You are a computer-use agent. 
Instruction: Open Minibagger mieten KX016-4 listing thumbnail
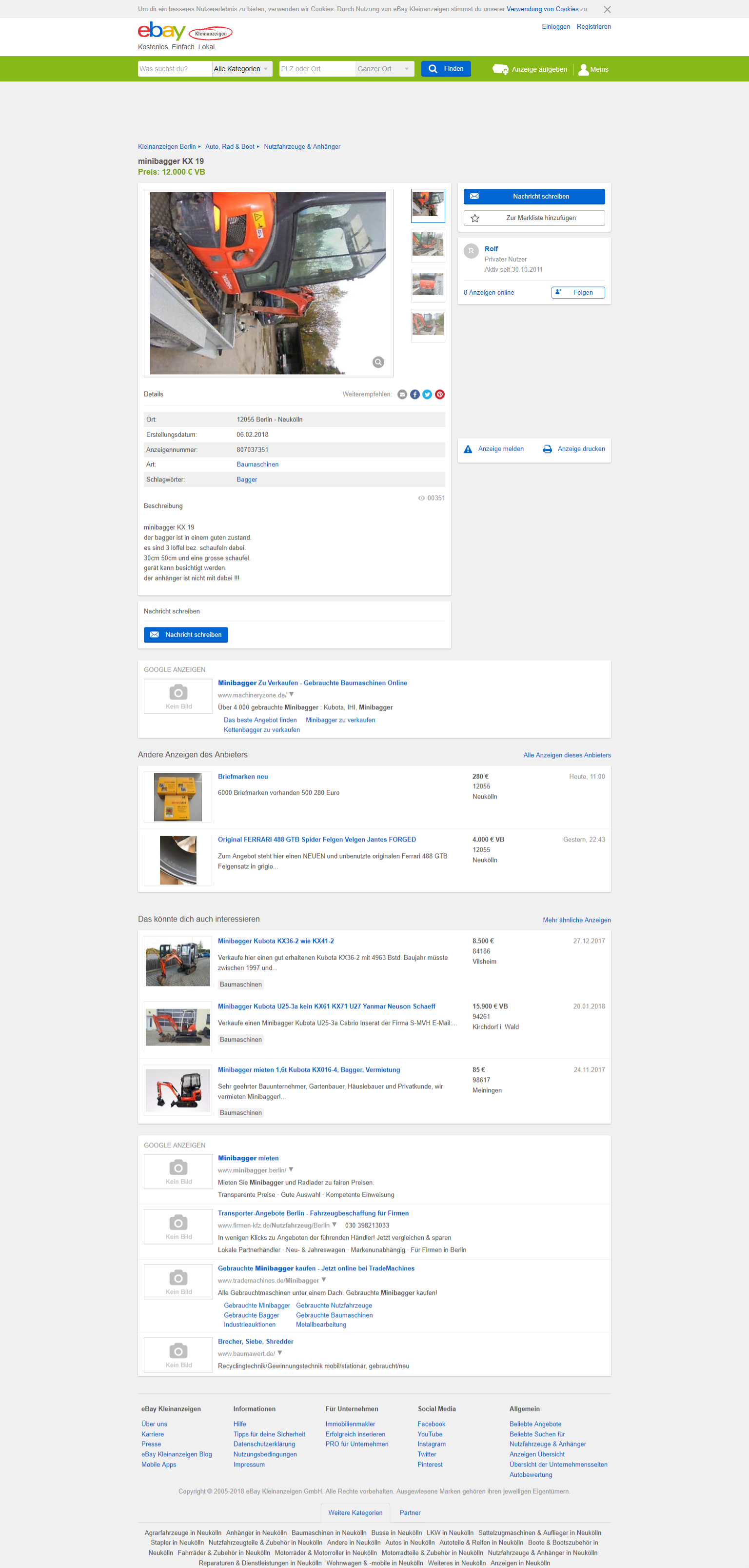(177, 1090)
